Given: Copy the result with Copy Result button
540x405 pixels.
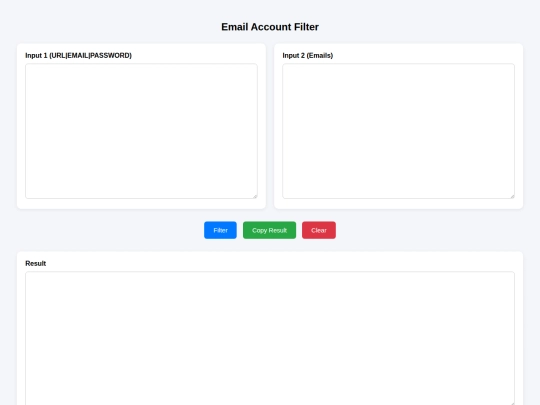Looking at the screenshot, I should pos(269,230).
